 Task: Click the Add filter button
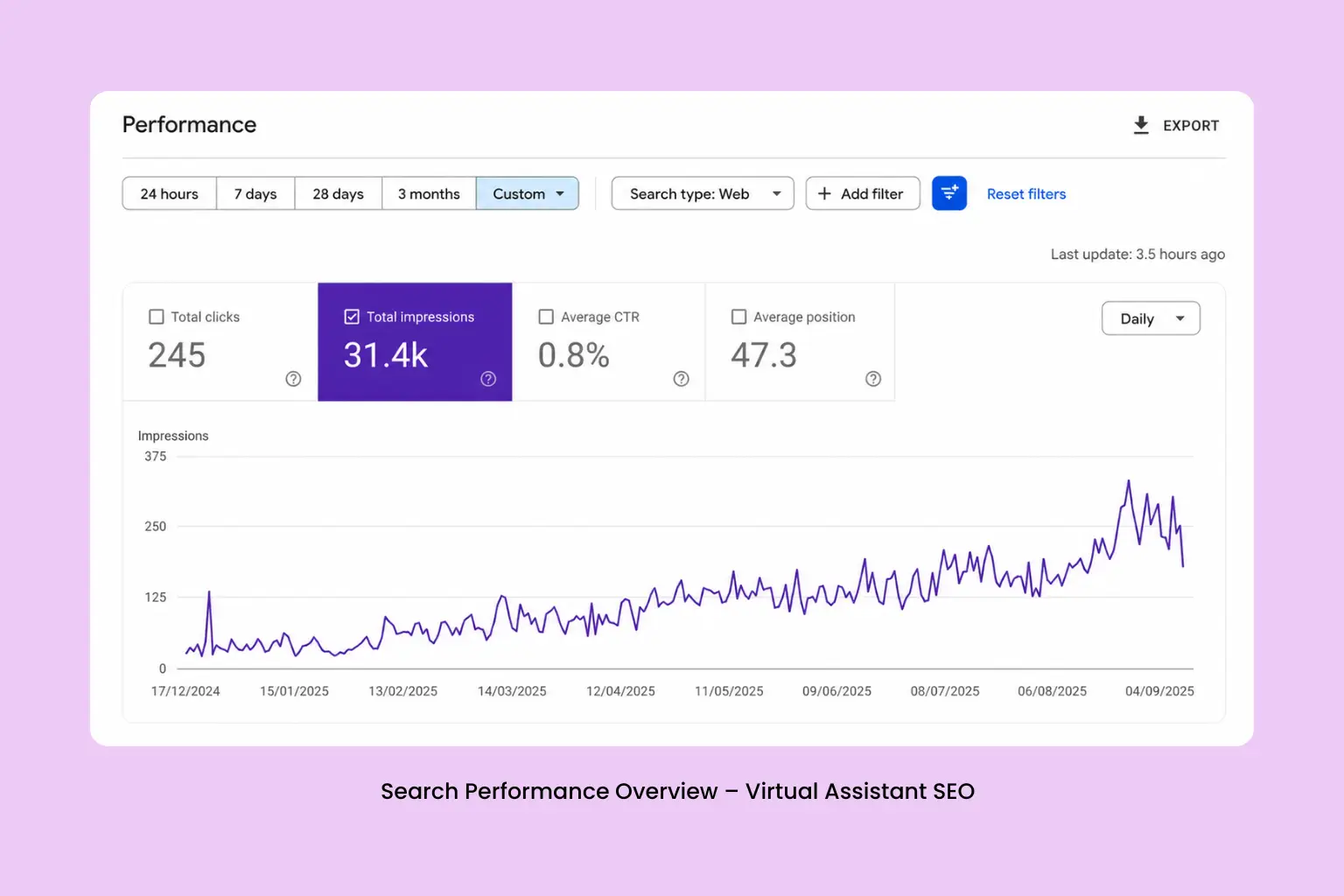(863, 193)
